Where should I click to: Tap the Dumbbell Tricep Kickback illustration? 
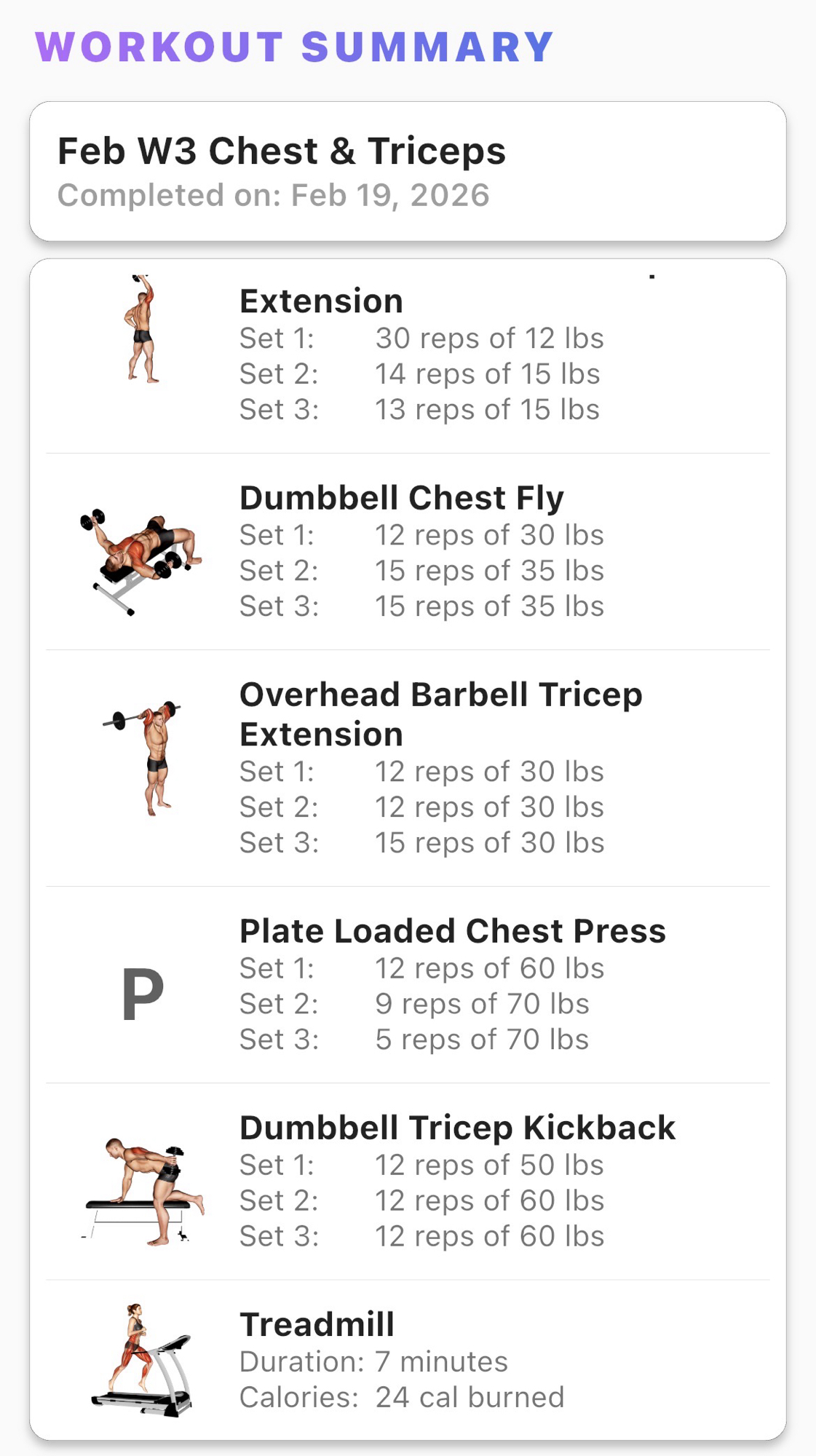tap(143, 1191)
